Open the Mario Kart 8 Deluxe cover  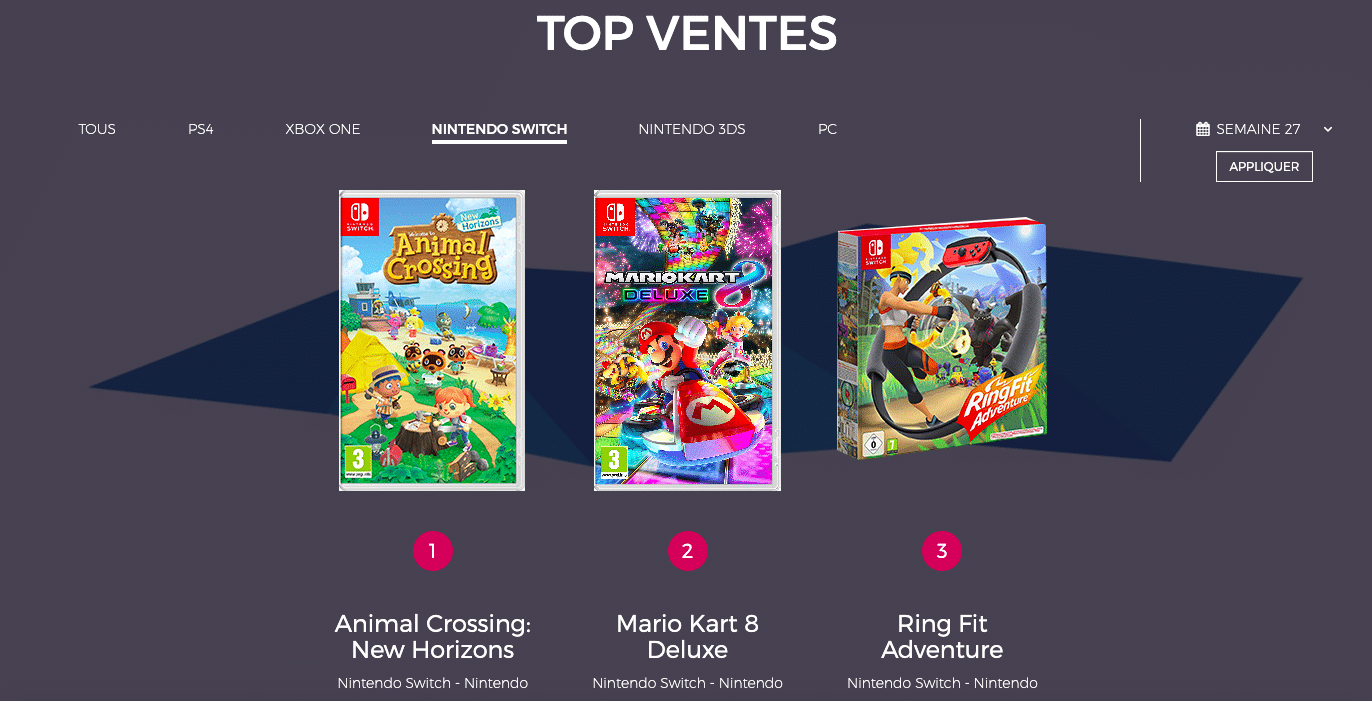point(687,340)
